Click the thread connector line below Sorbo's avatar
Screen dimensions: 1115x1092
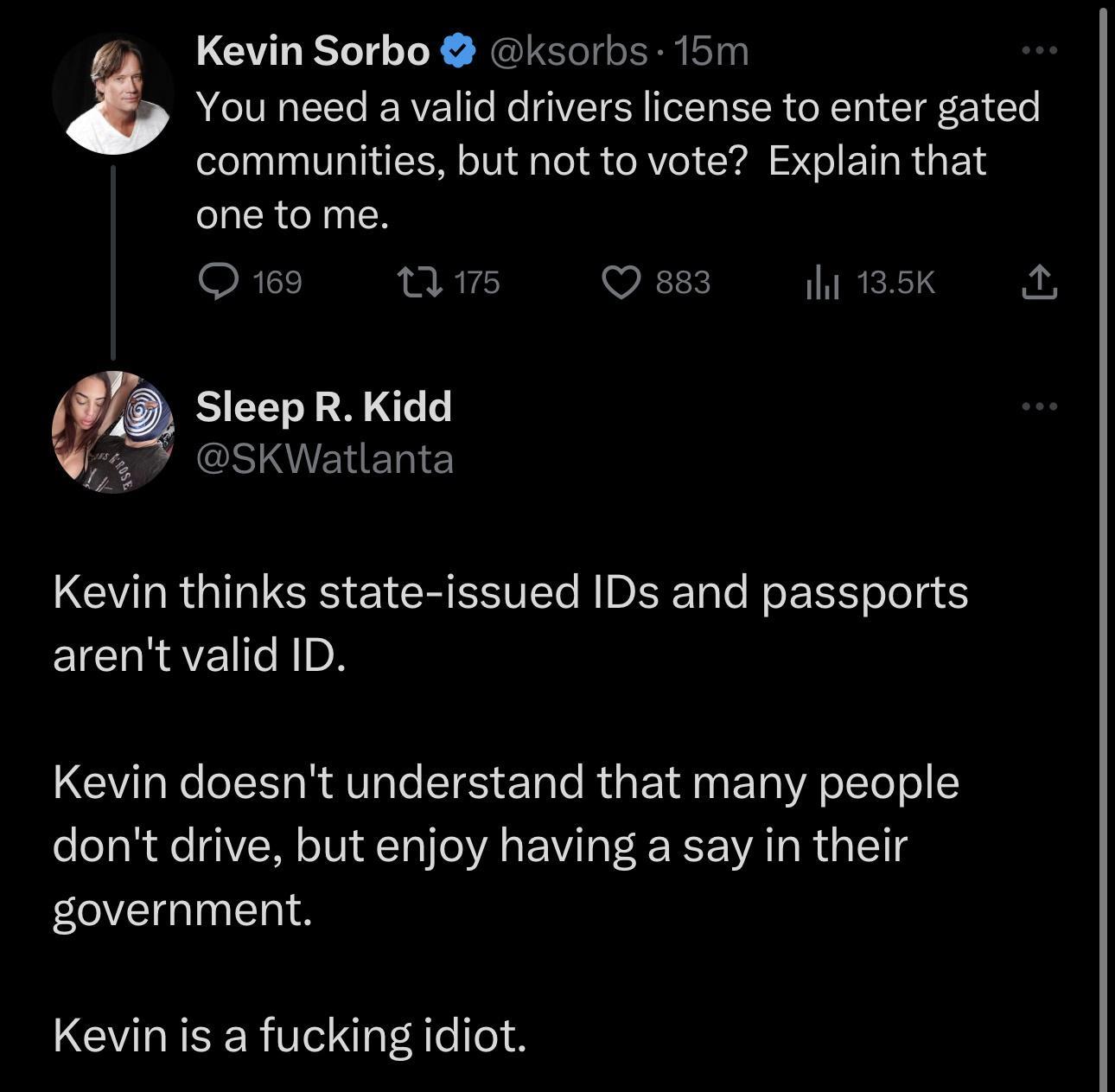pyautogui.click(x=114, y=259)
